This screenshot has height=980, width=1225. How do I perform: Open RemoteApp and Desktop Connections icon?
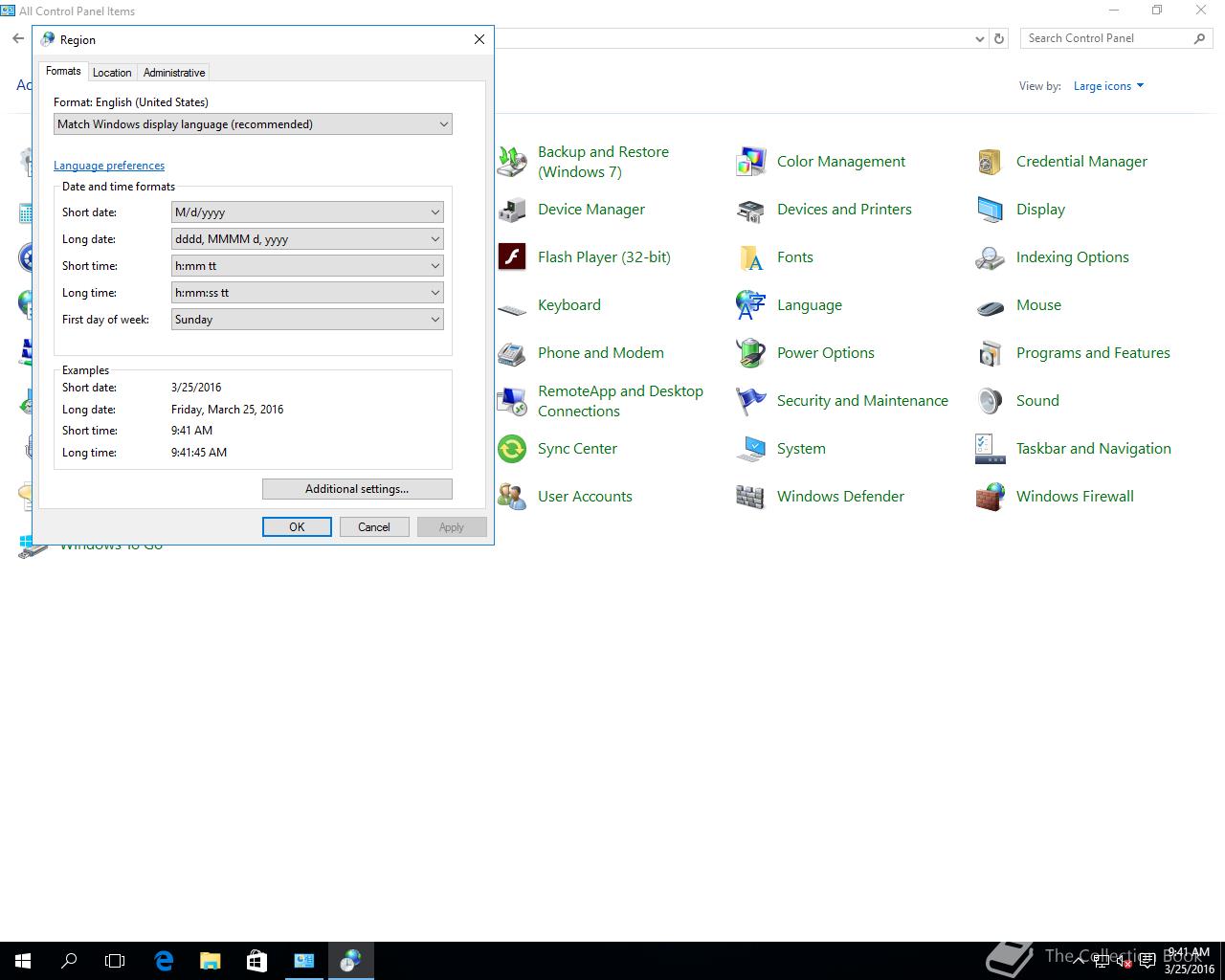[512, 401]
